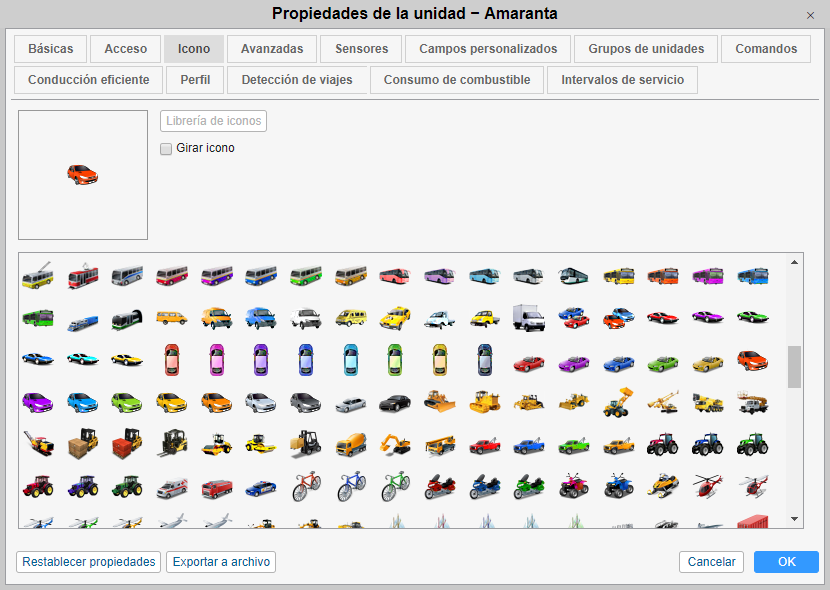Pick the forklift carrying a red box
Viewport: 830px width, 590px height.
click(x=127, y=443)
